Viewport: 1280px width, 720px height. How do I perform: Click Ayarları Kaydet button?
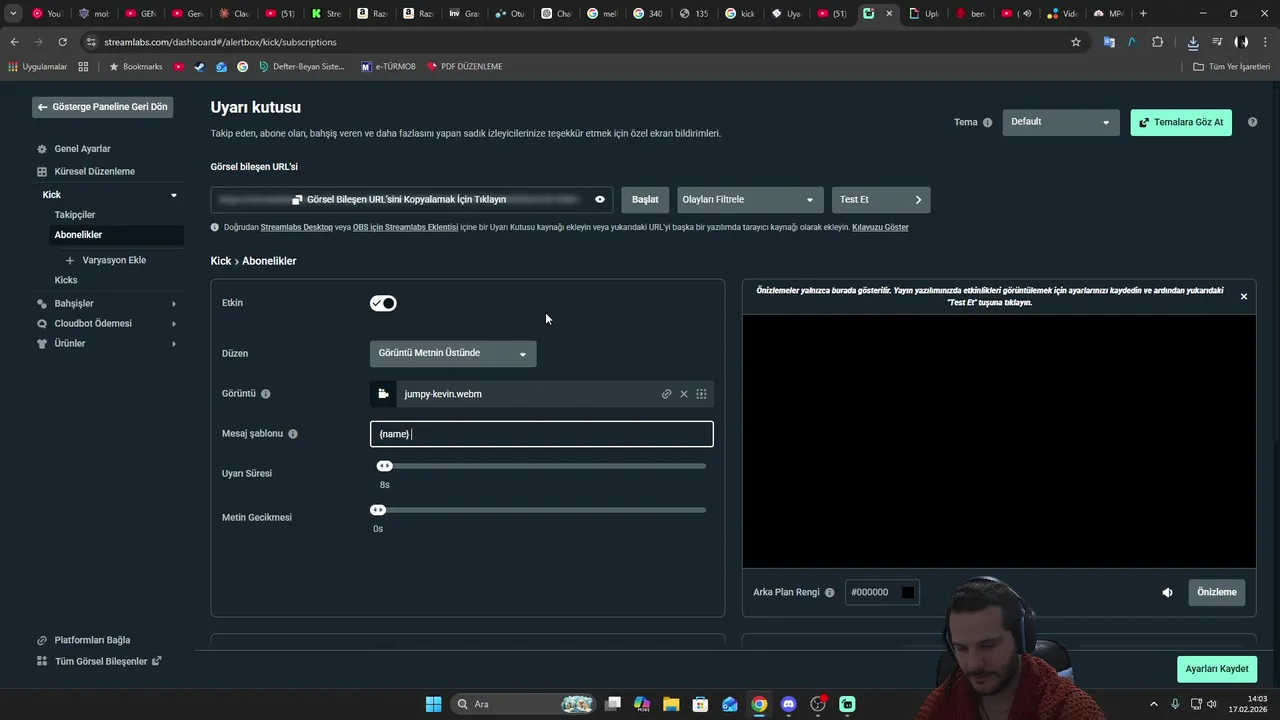pos(1217,669)
